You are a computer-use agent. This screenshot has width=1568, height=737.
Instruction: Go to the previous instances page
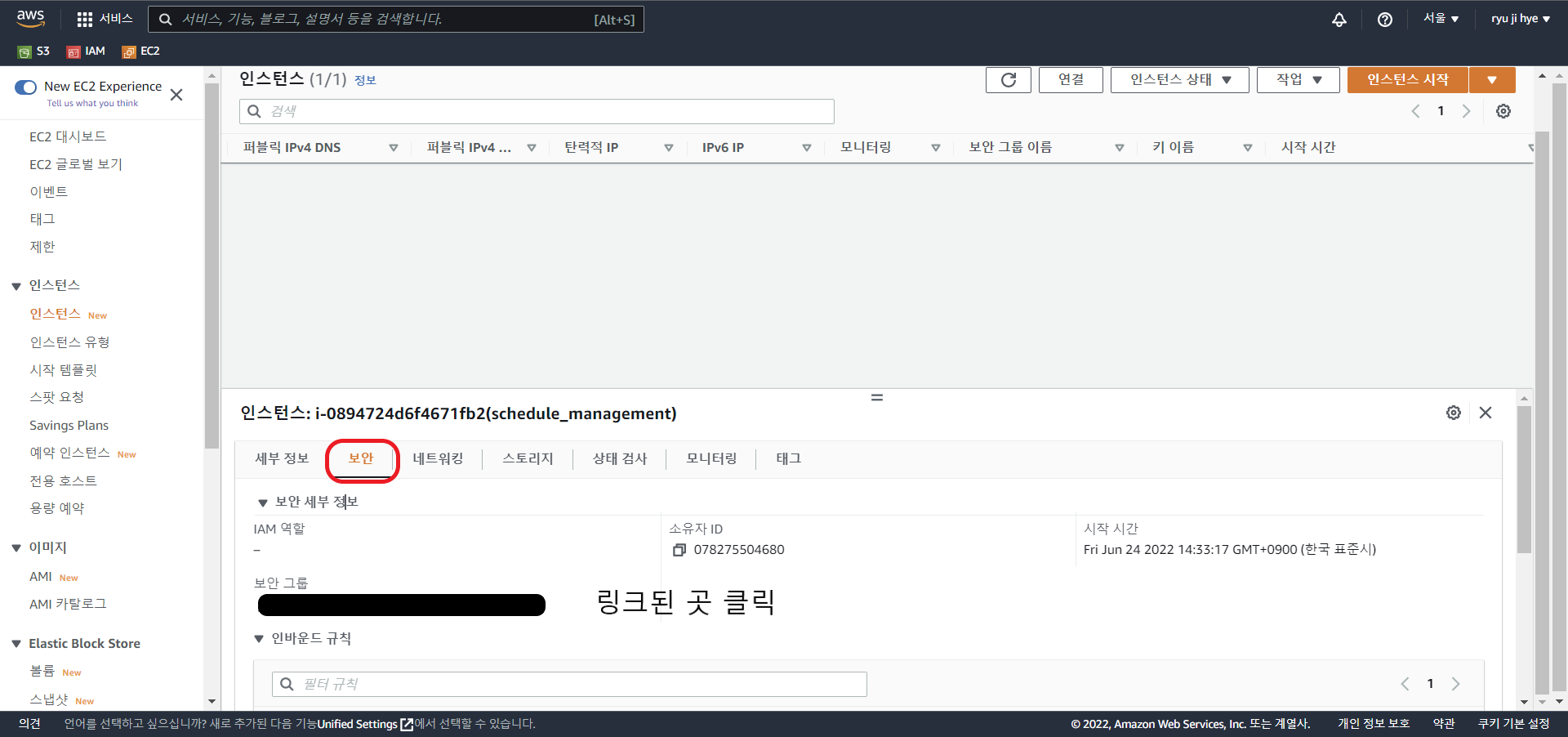point(1416,111)
